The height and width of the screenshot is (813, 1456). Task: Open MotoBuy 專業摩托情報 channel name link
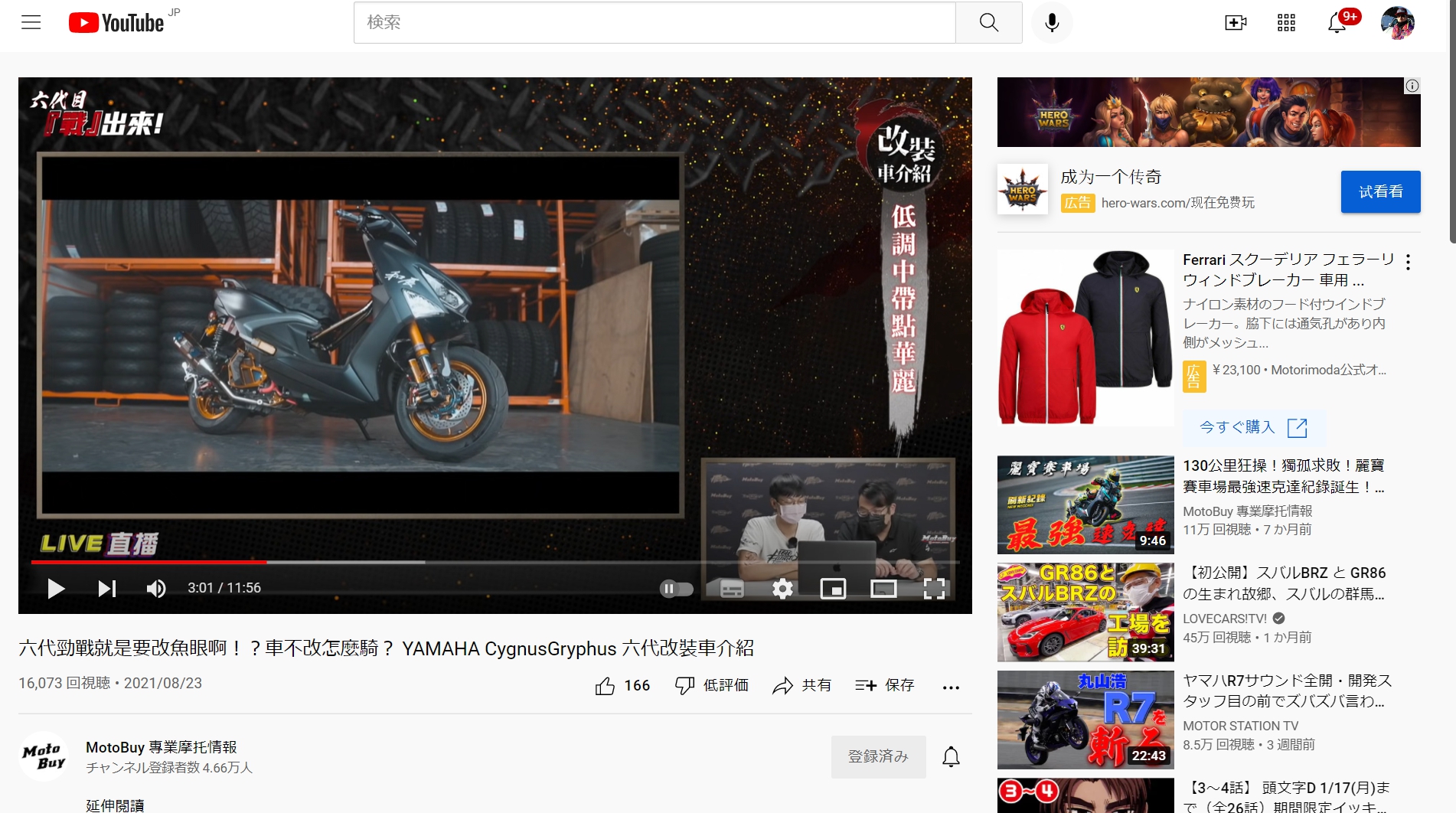point(161,746)
